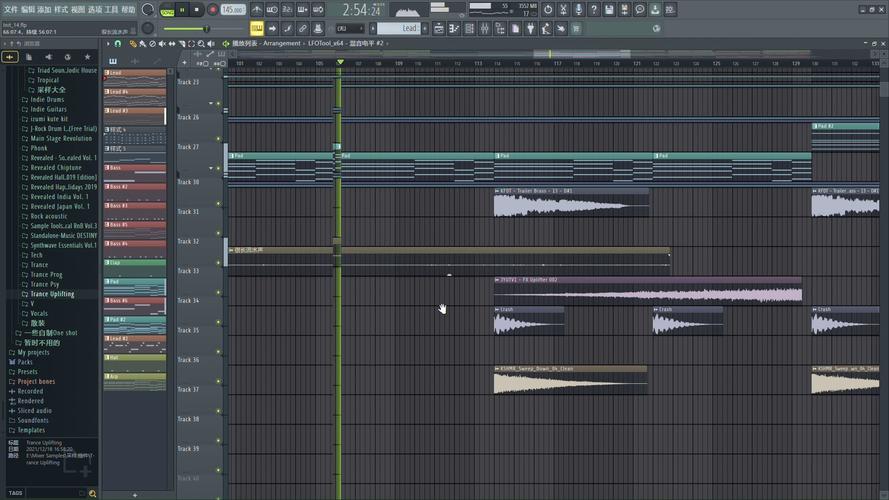This screenshot has width=889, height=500.
Task: Open the 帮助 (Help) menu
Action: click(x=128, y=10)
